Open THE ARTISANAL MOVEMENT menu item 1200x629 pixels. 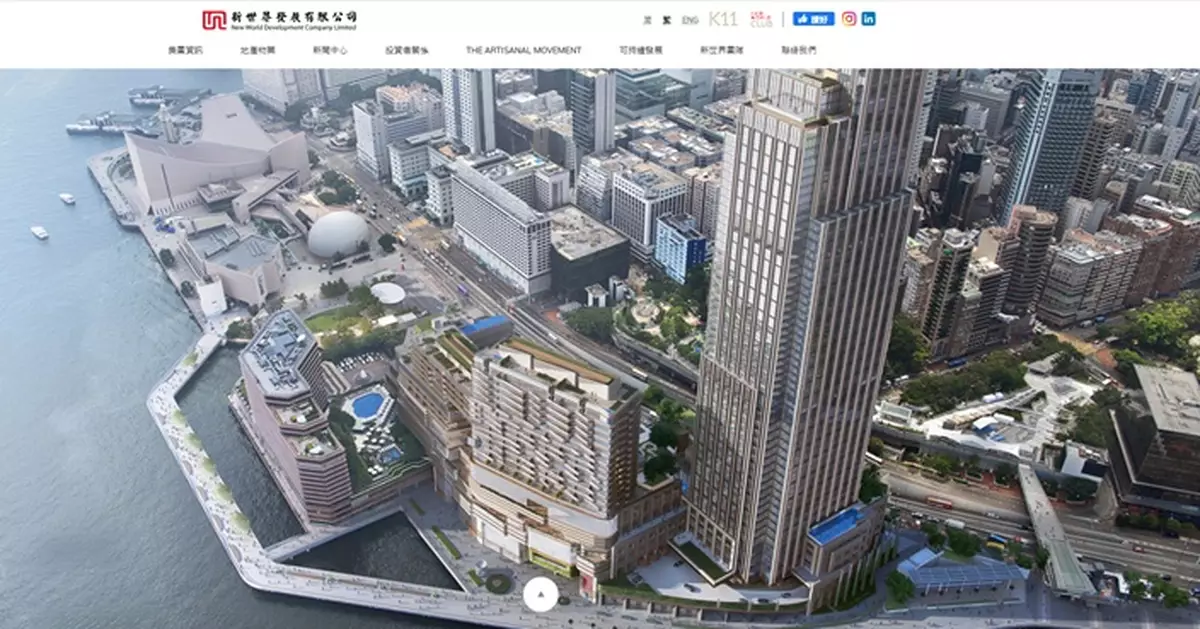[x=523, y=50]
